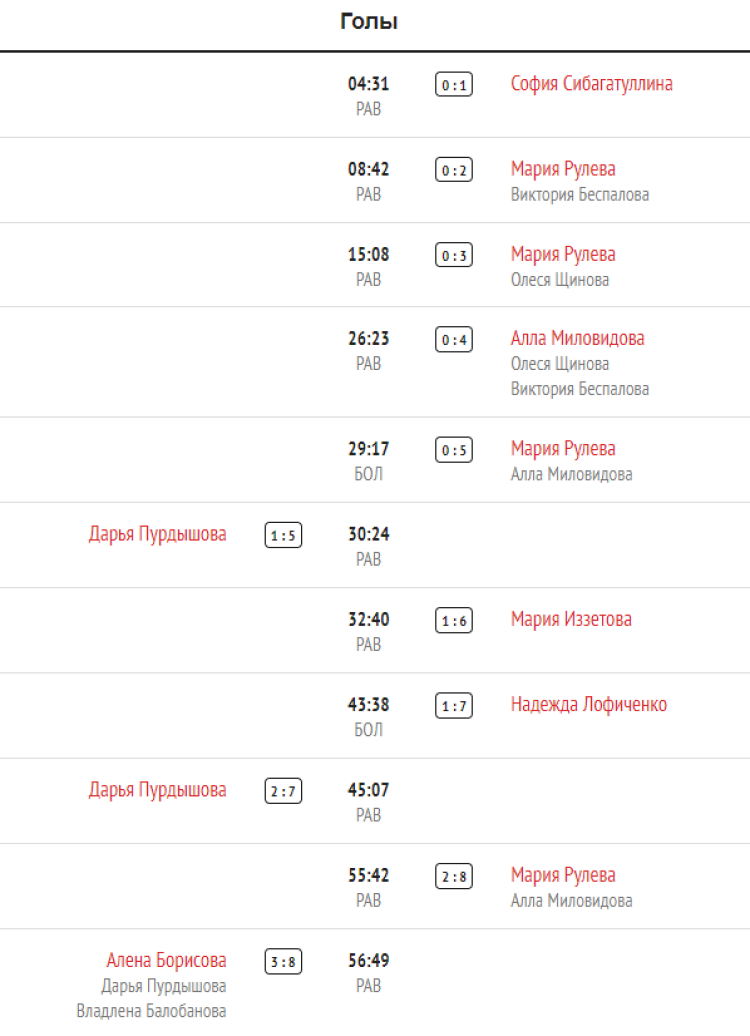Click the Голы section heading
Image resolution: width=750 pixels, height=1036 pixels.
(369, 22)
